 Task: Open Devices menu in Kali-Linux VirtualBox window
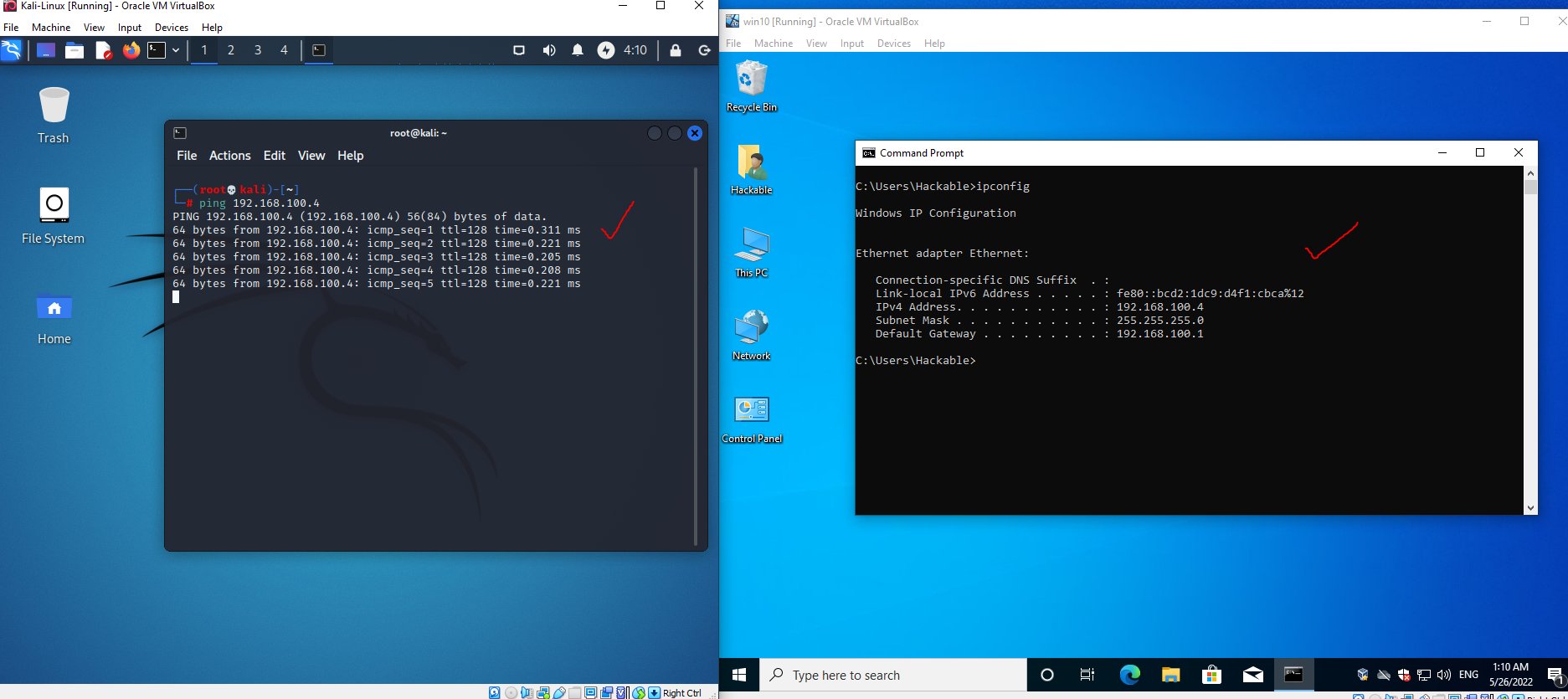[172, 28]
